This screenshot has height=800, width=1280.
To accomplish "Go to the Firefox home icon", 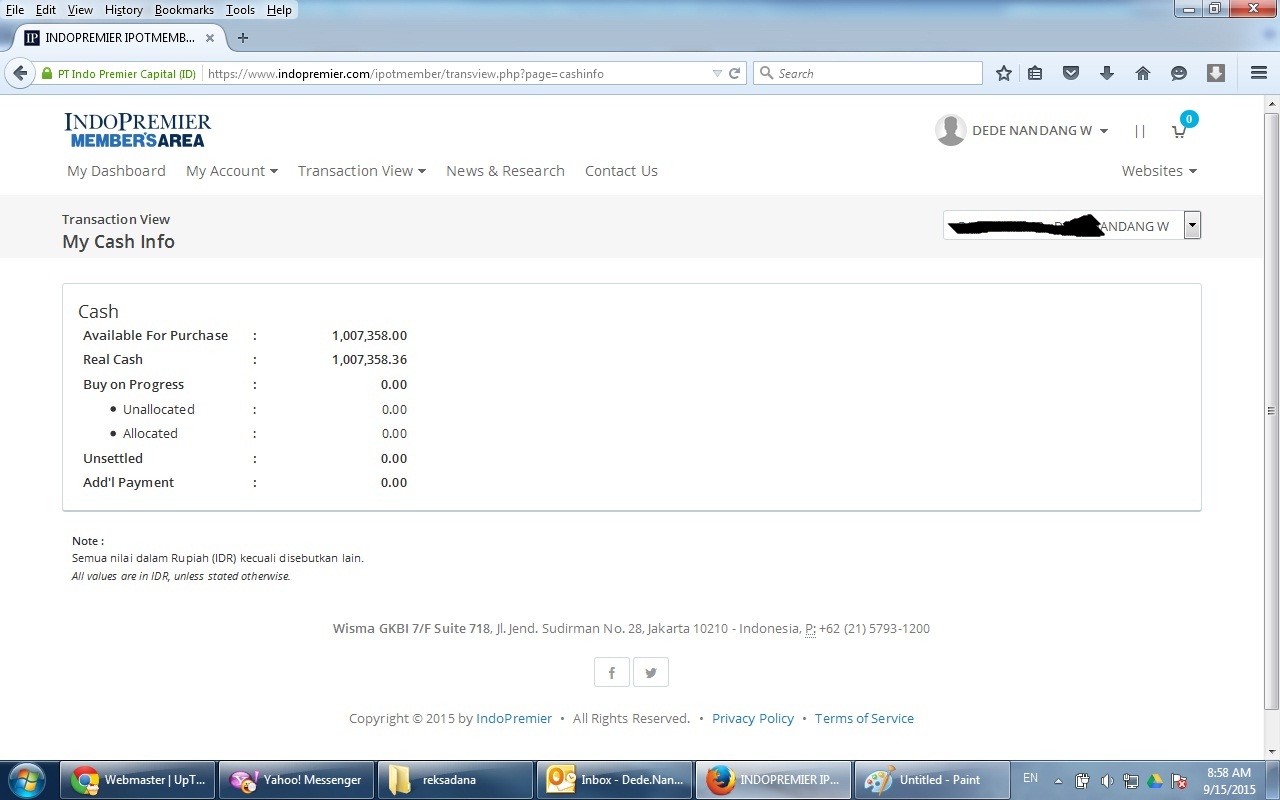I will pos(1142,73).
